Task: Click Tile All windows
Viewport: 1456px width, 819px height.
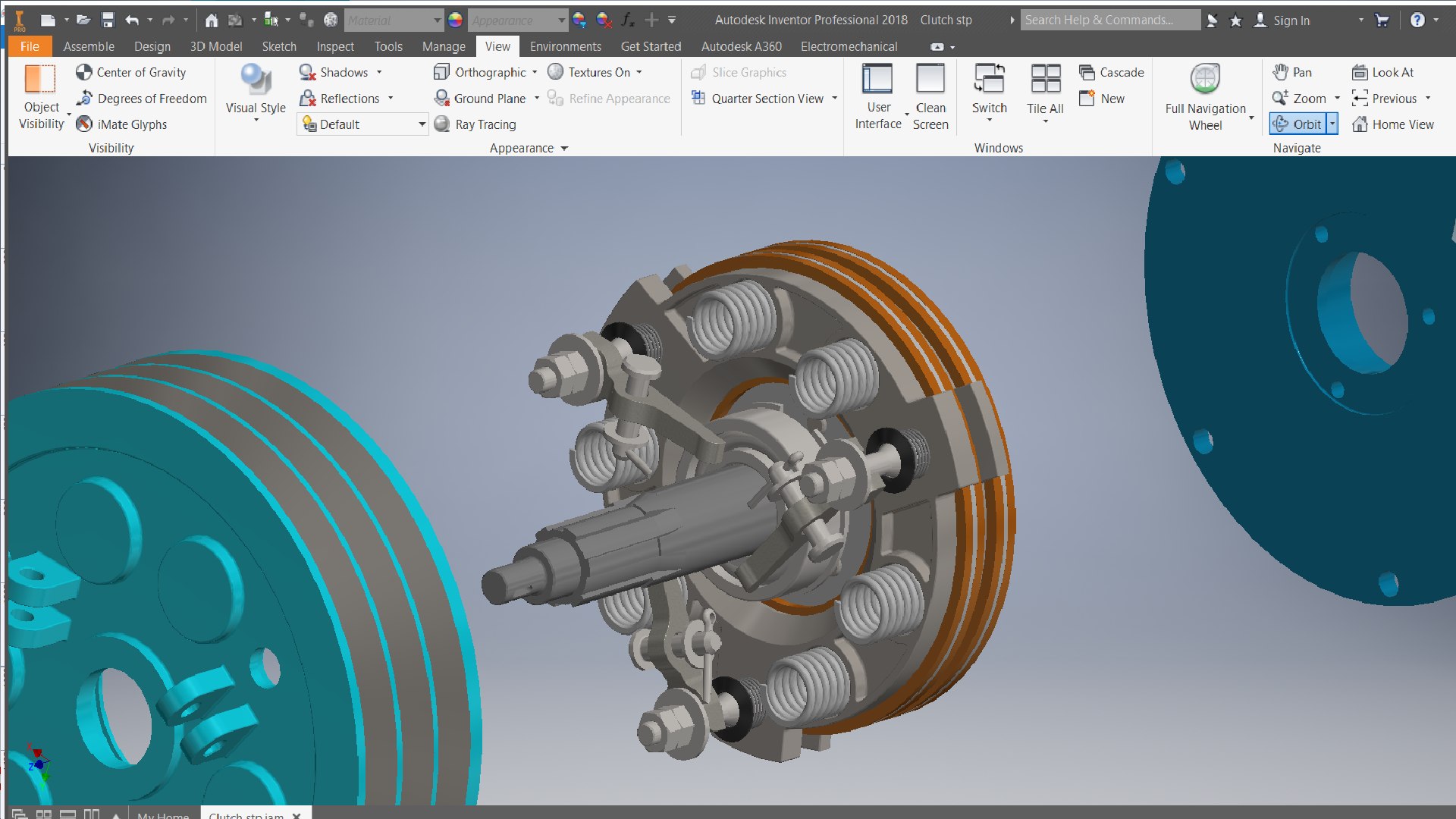Action: pyautogui.click(x=1045, y=93)
